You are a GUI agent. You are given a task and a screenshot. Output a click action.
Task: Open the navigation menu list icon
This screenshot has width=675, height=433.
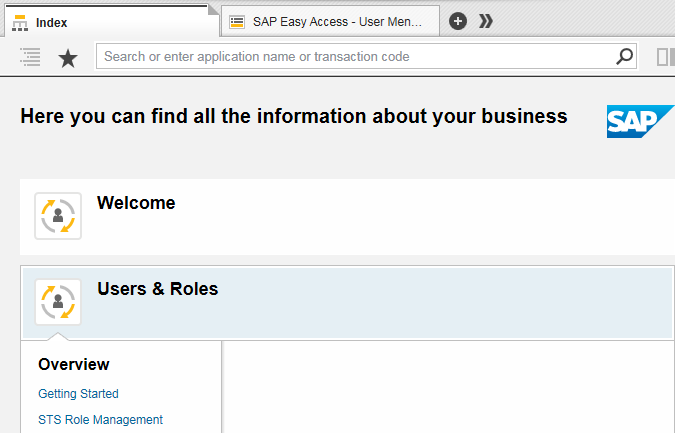click(x=30, y=57)
